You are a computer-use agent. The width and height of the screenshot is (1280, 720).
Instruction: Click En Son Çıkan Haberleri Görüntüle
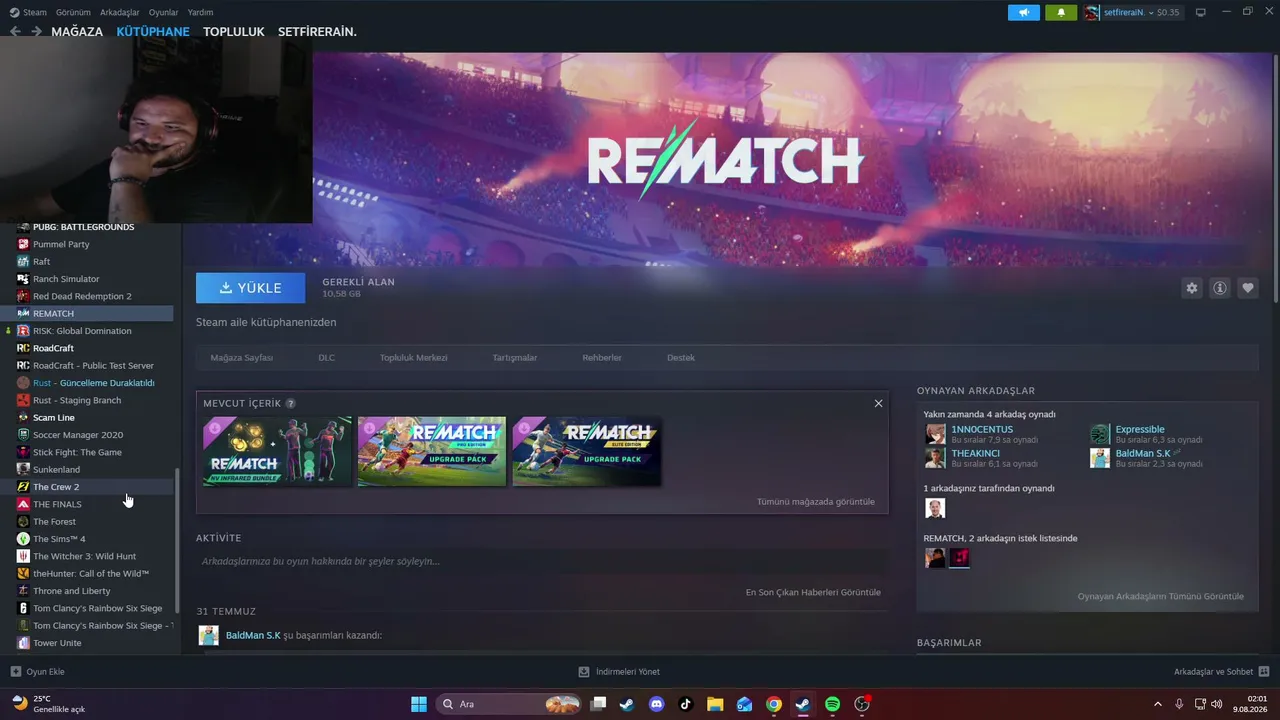tap(813, 592)
